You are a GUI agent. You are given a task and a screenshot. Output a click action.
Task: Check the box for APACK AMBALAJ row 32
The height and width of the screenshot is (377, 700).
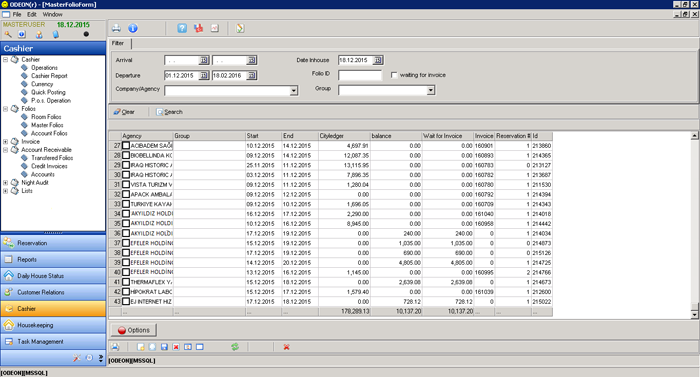[126, 194]
